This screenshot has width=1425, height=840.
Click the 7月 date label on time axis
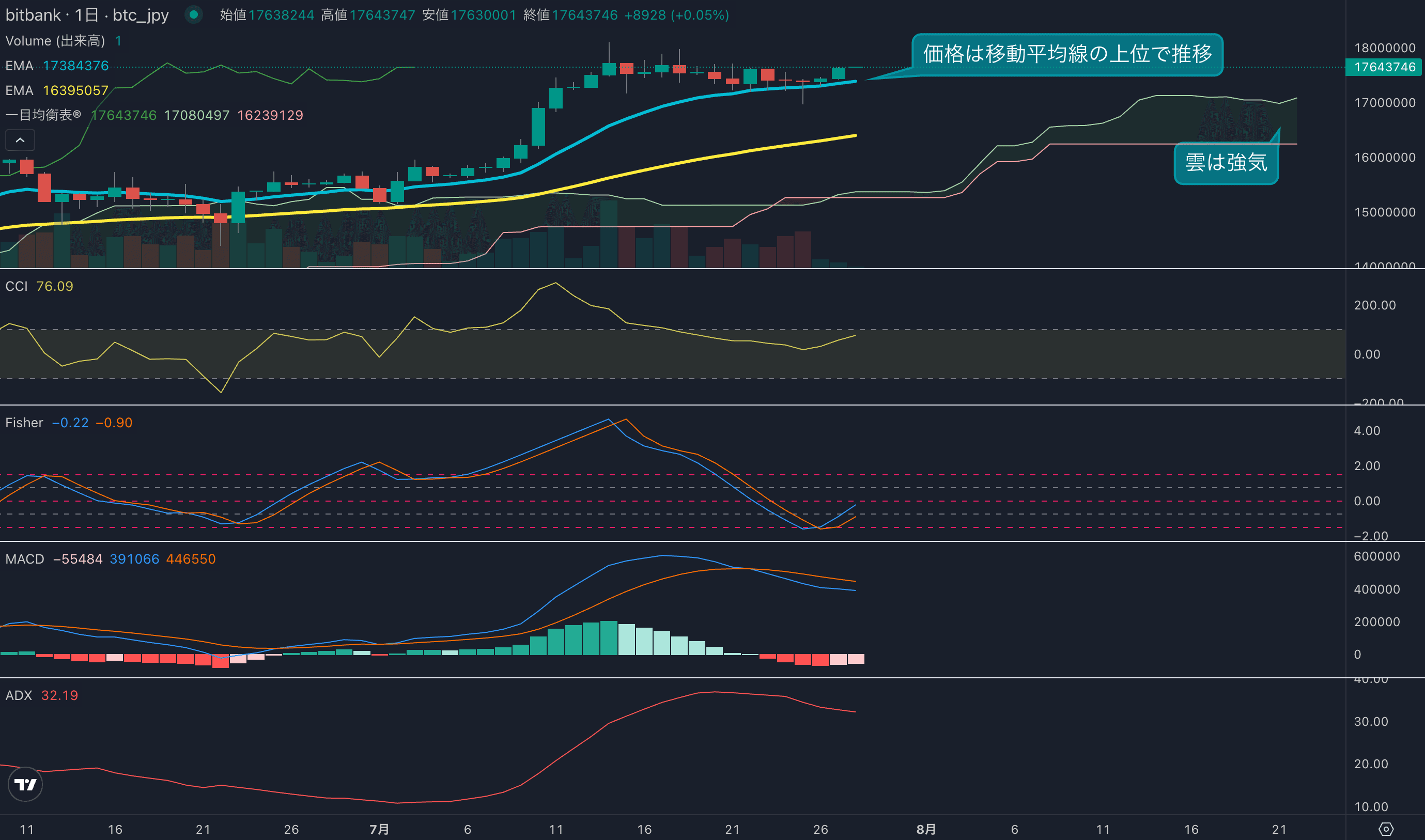(x=379, y=829)
